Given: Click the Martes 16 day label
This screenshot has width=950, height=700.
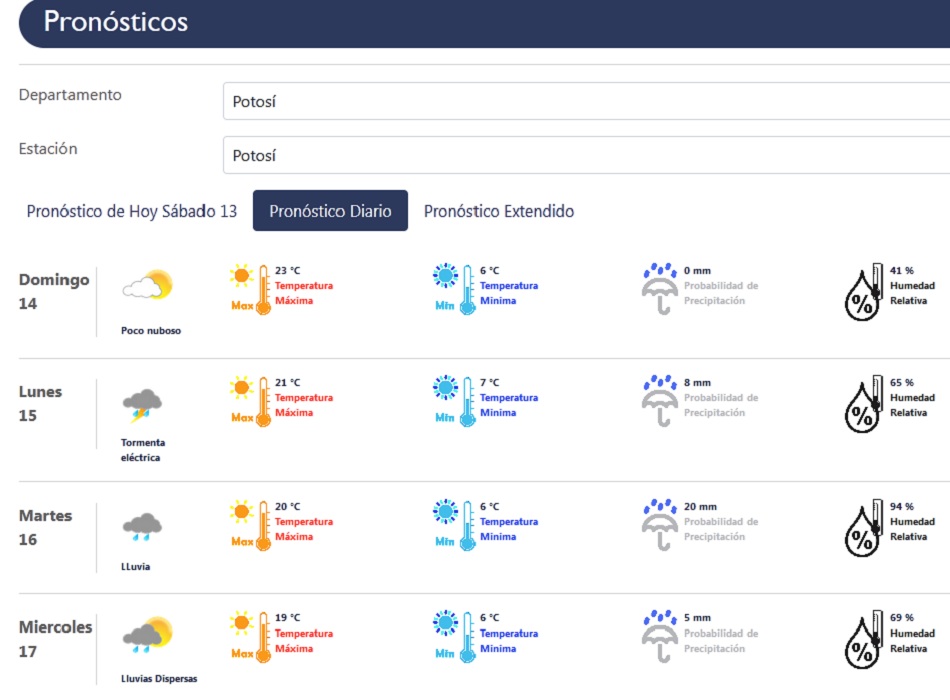Looking at the screenshot, I should tap(46, 527).
